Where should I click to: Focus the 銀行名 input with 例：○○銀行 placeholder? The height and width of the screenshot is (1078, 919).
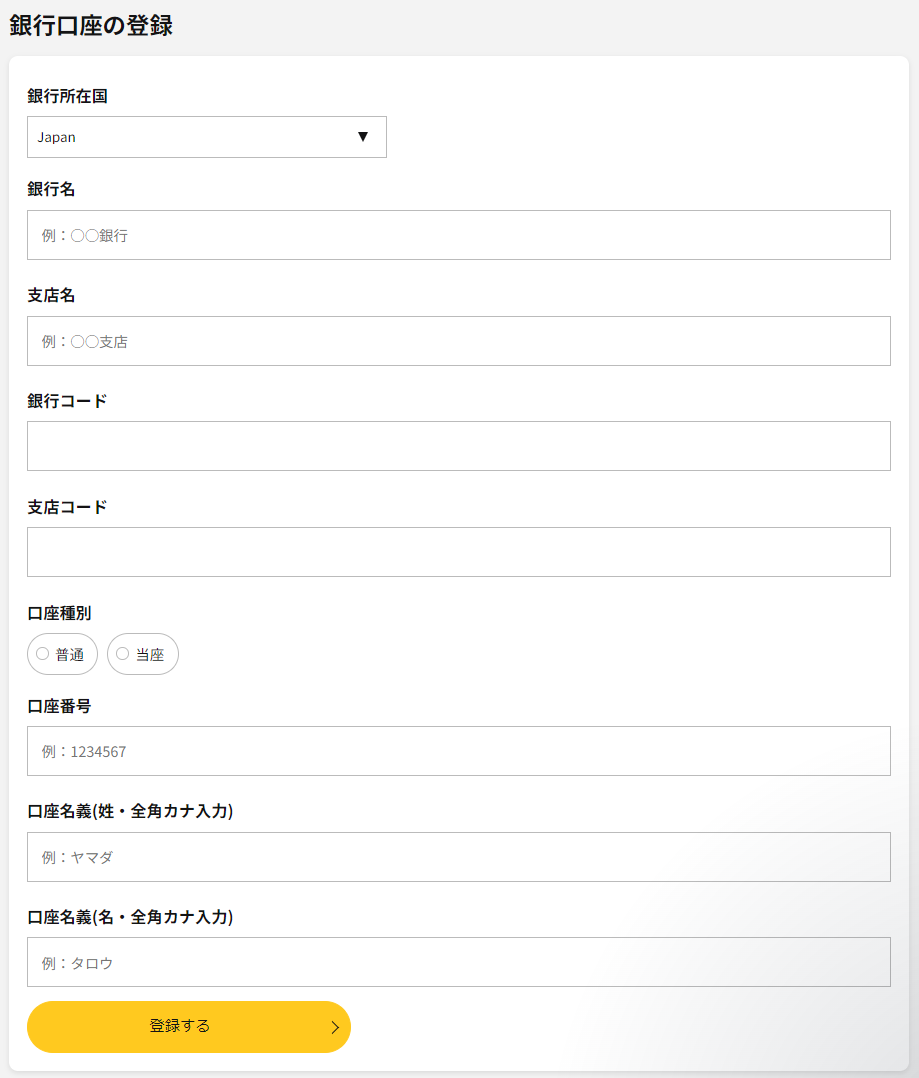(x=458, y=235)
